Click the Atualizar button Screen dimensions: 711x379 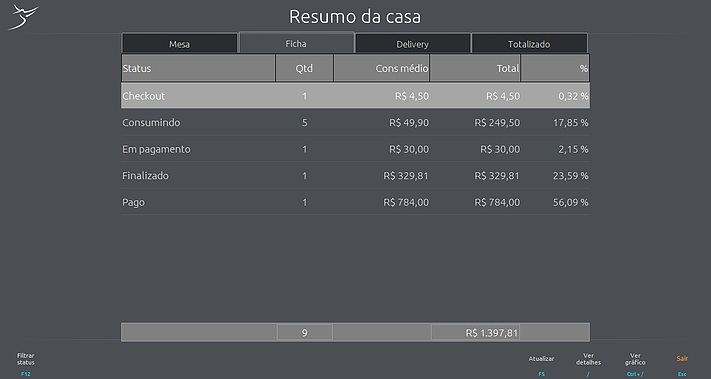(x=541, y=364)
